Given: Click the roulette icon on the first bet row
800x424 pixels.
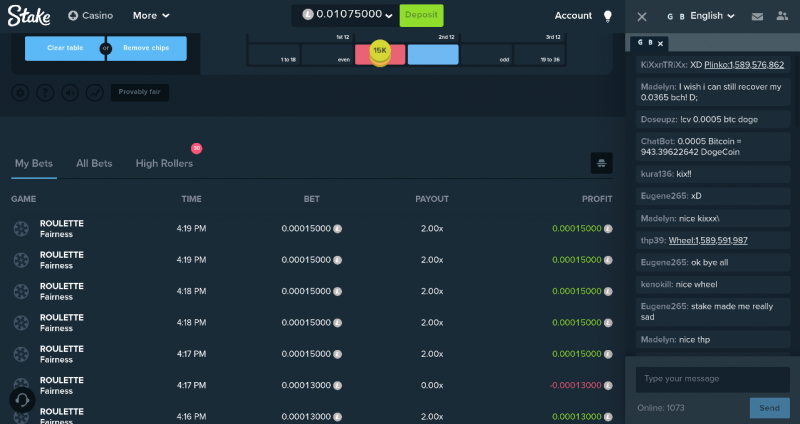Looking at the screenshot, I should (x=21, y=229).
